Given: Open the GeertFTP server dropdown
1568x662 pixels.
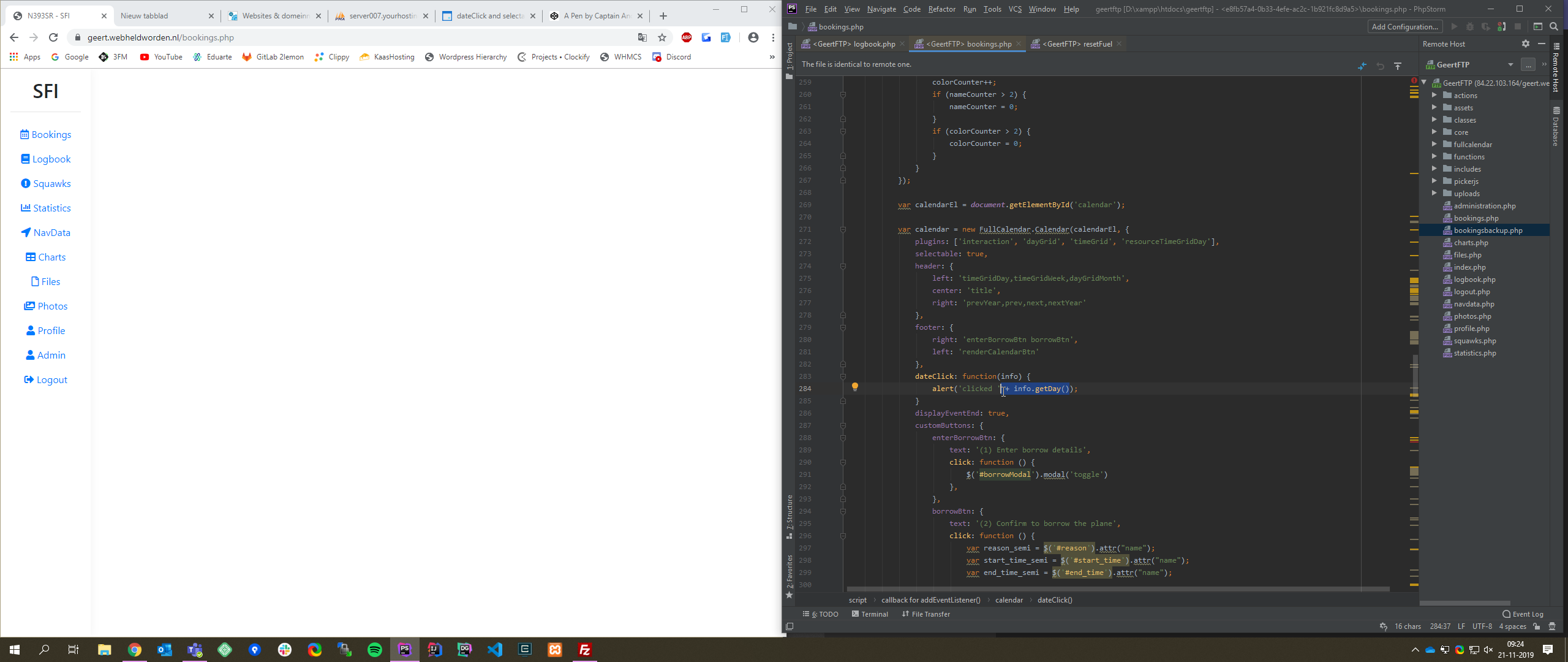Looking at the screenshot, I should coord(1510,64).
